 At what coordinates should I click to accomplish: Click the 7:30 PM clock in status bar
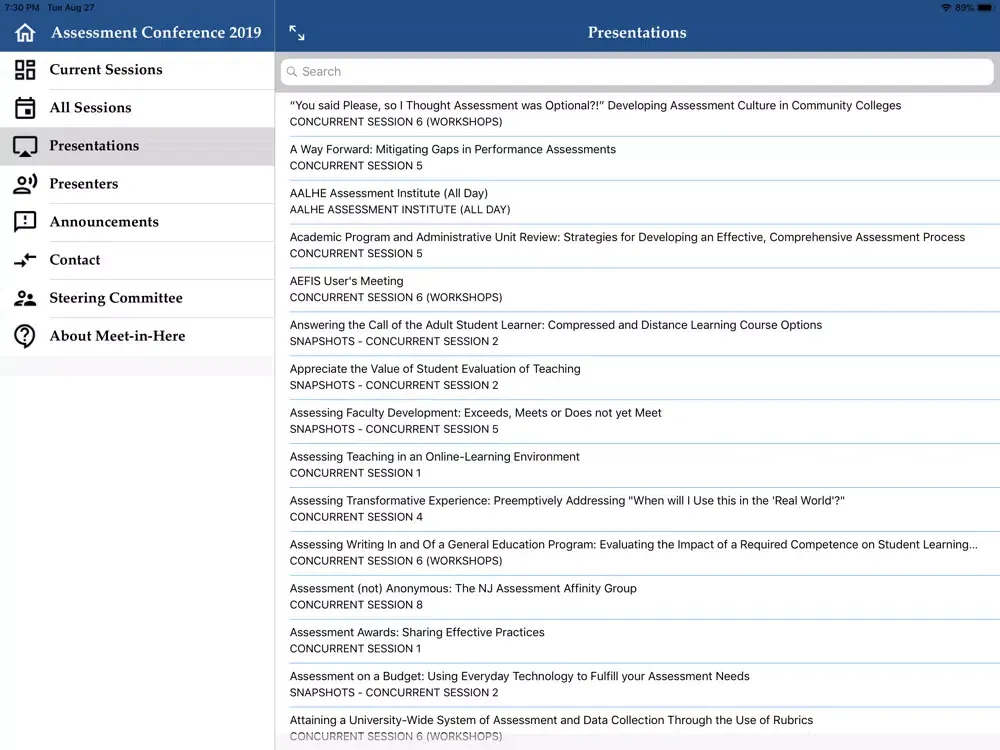click(22, 8)
